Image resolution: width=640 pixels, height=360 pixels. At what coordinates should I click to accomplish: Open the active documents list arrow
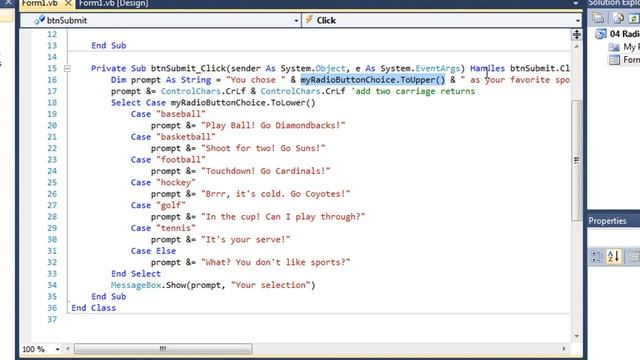[x=576, y=3]
